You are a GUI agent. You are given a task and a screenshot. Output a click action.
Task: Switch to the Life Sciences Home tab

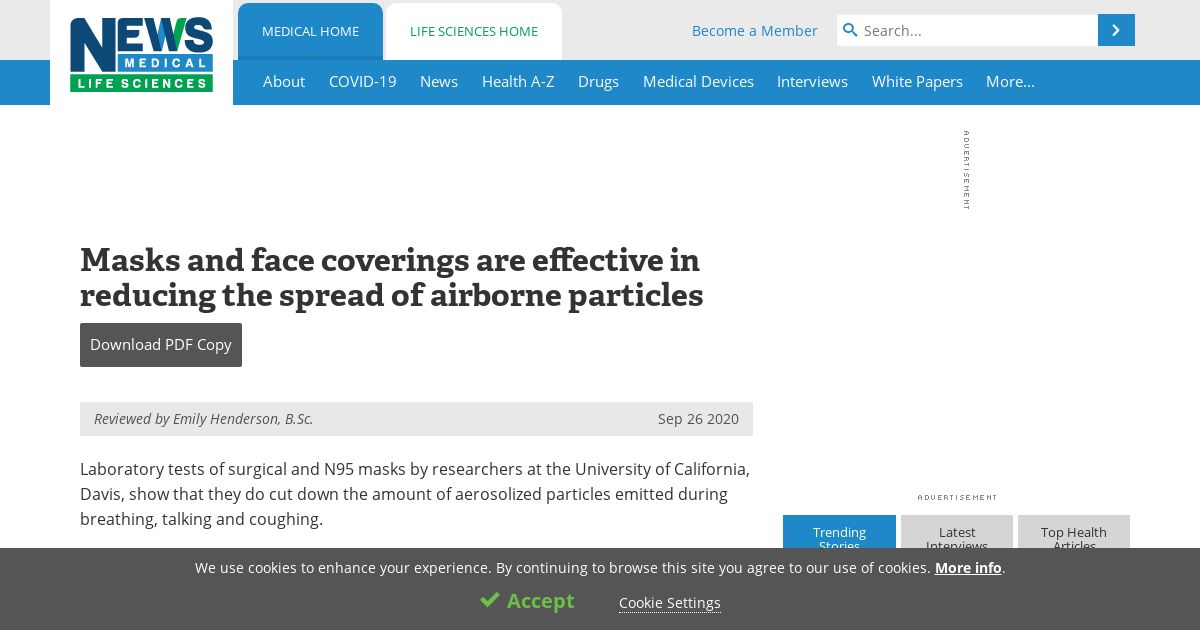click(x=474, y=31)
